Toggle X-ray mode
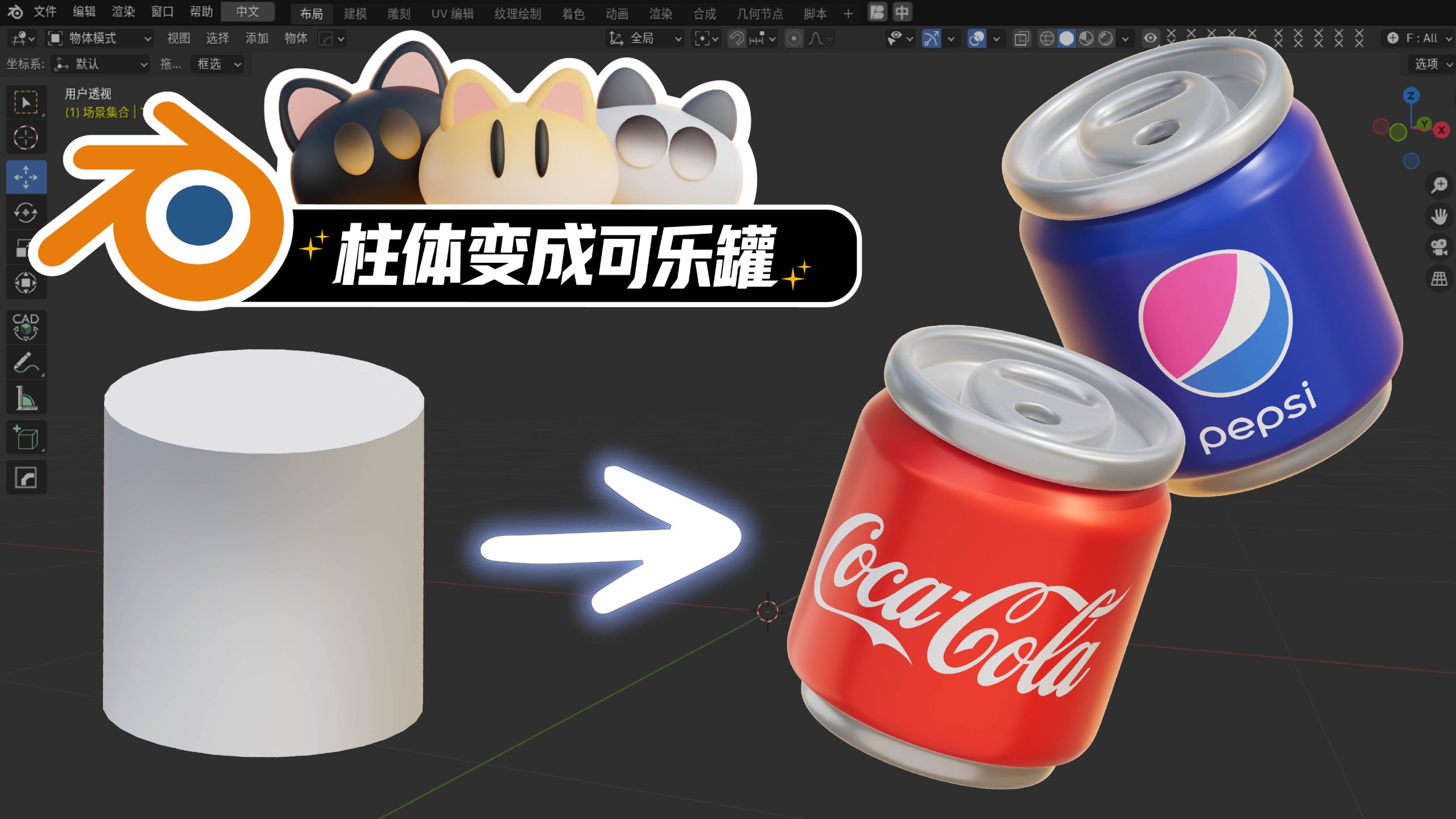Screen dimensions: 1456x819 point(1021,38)
